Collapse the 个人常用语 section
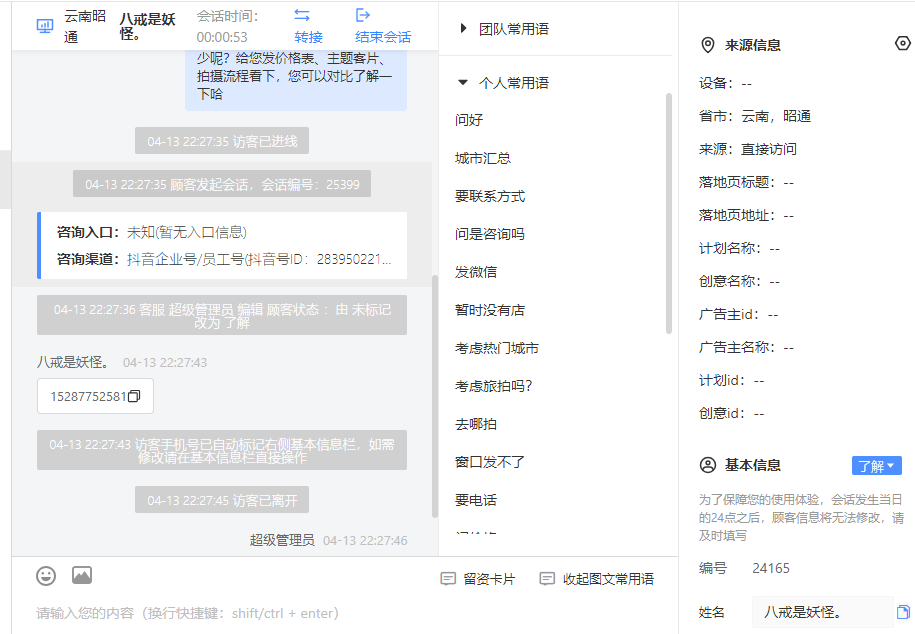915x634 pixels. click(463, 82)
